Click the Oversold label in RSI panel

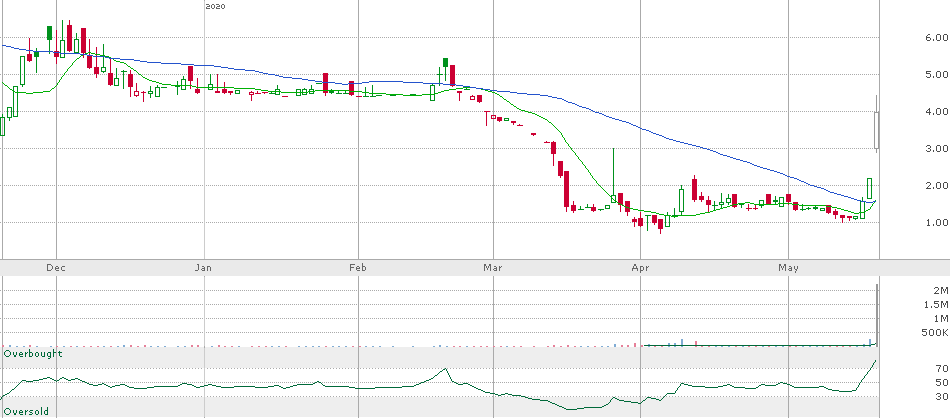pyautogui.click(x=26, y=411)
